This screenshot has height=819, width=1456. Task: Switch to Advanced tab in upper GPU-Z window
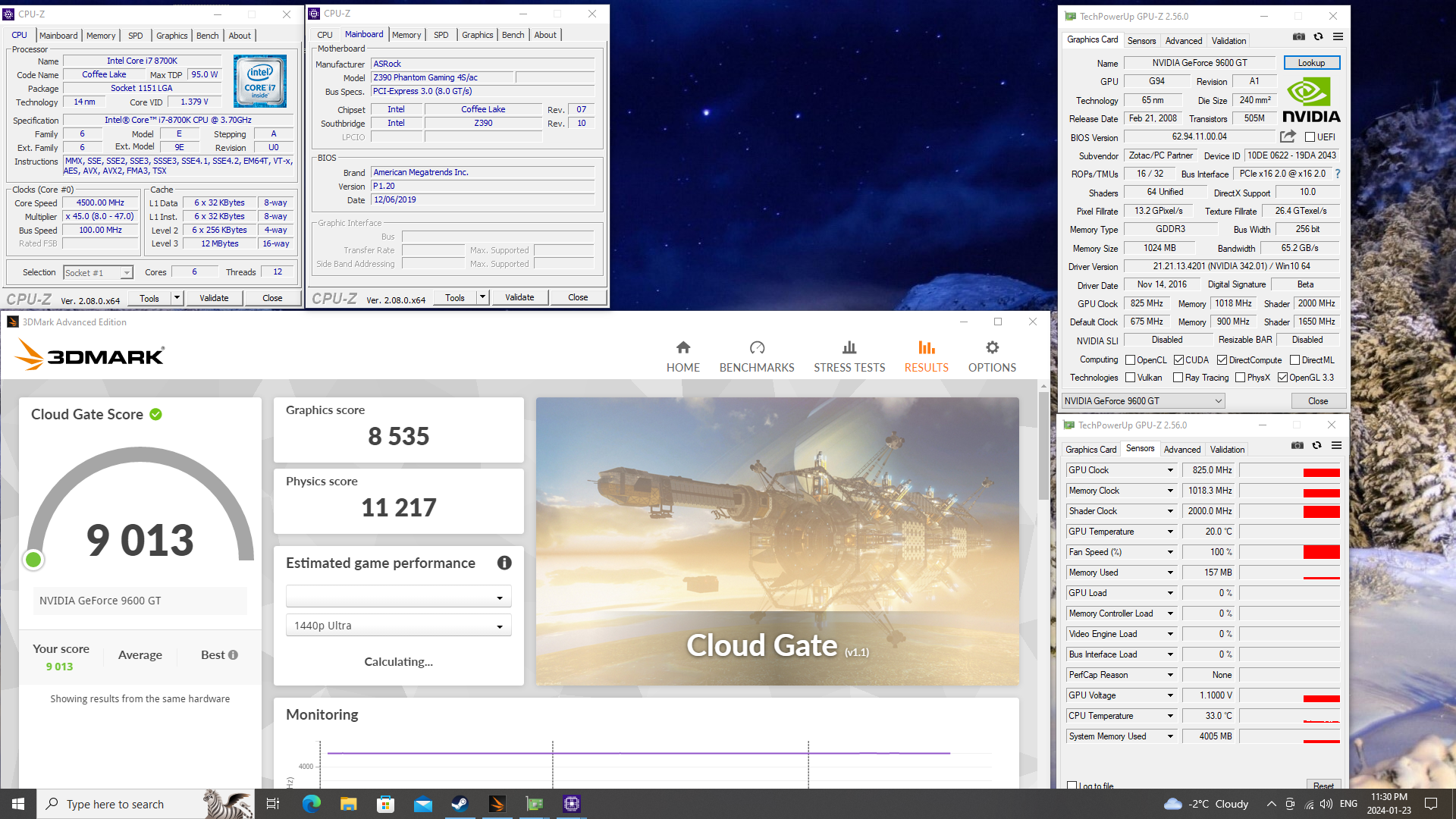pyautogui.click(x=1183, y=41)
